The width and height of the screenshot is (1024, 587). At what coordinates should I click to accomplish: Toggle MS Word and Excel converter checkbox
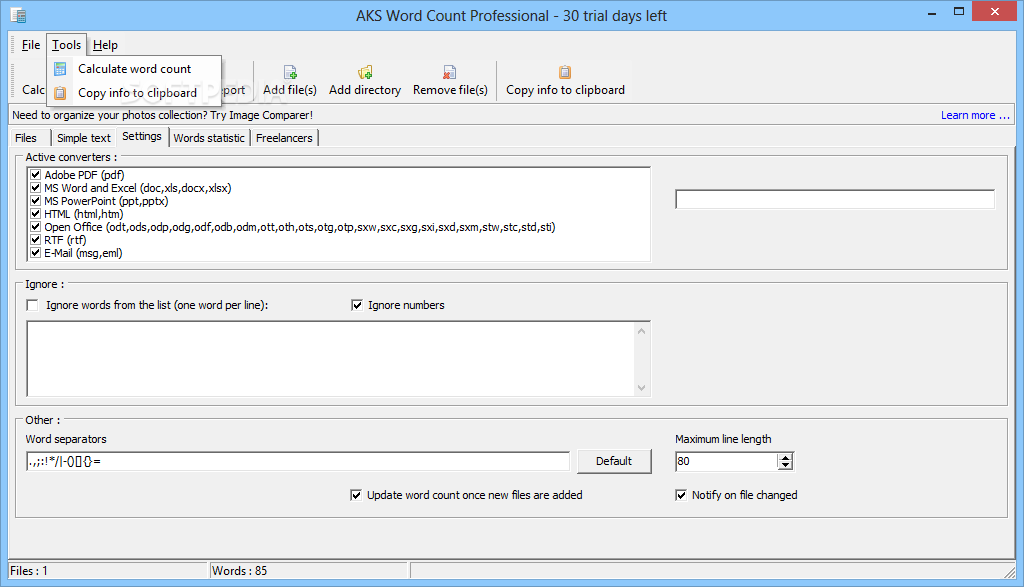tap(36, 188)
